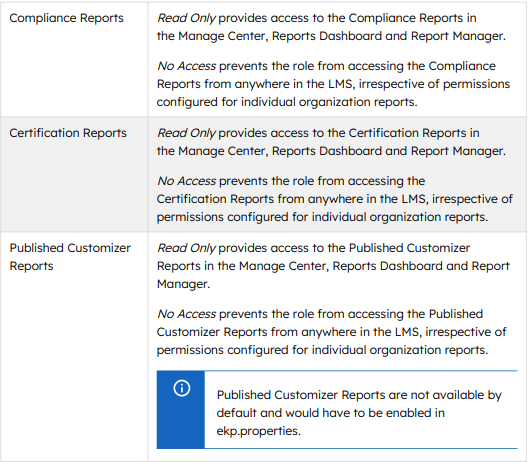Click 'Read Only' in the Compliance Reports description
The image size is (529, 462).
[x=186, y=18]
